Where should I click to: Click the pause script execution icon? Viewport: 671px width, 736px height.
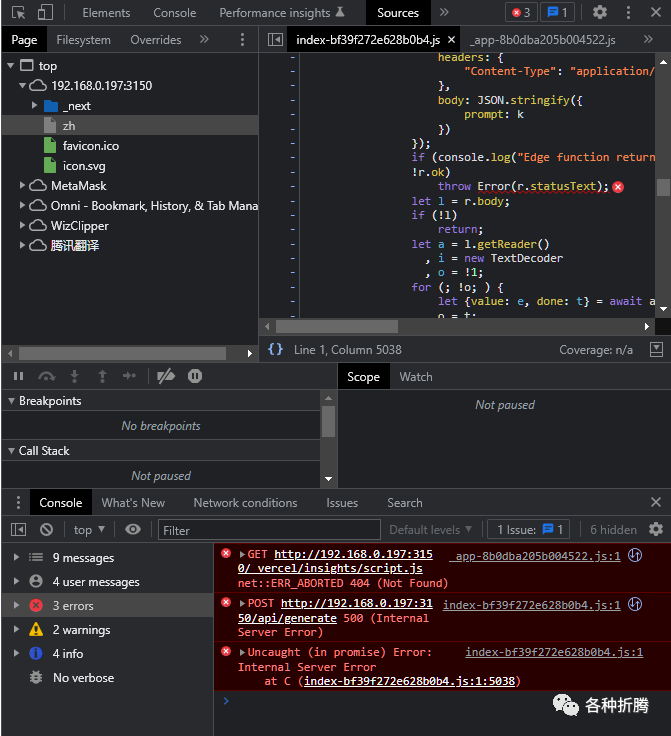18,376
